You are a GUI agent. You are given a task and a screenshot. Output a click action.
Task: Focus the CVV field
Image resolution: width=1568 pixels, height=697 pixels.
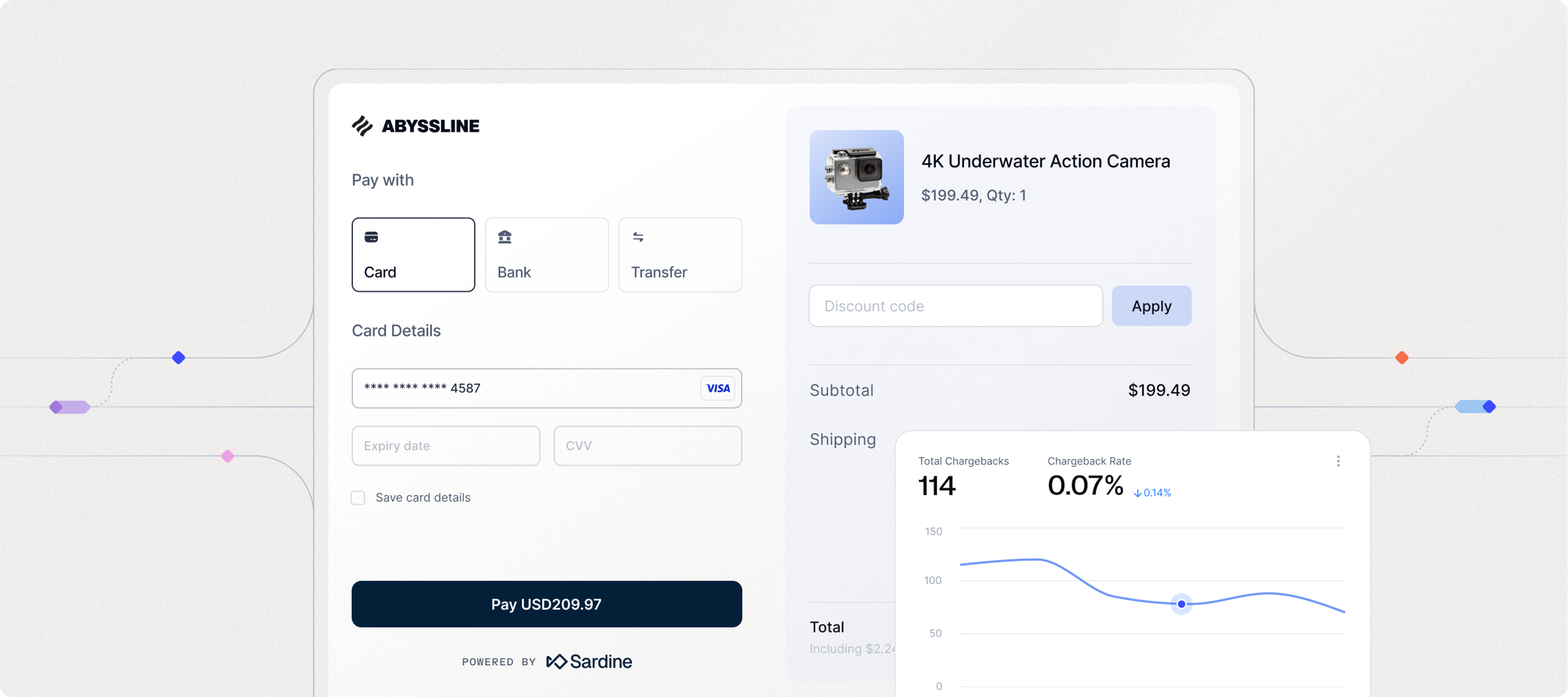(648, 446)
